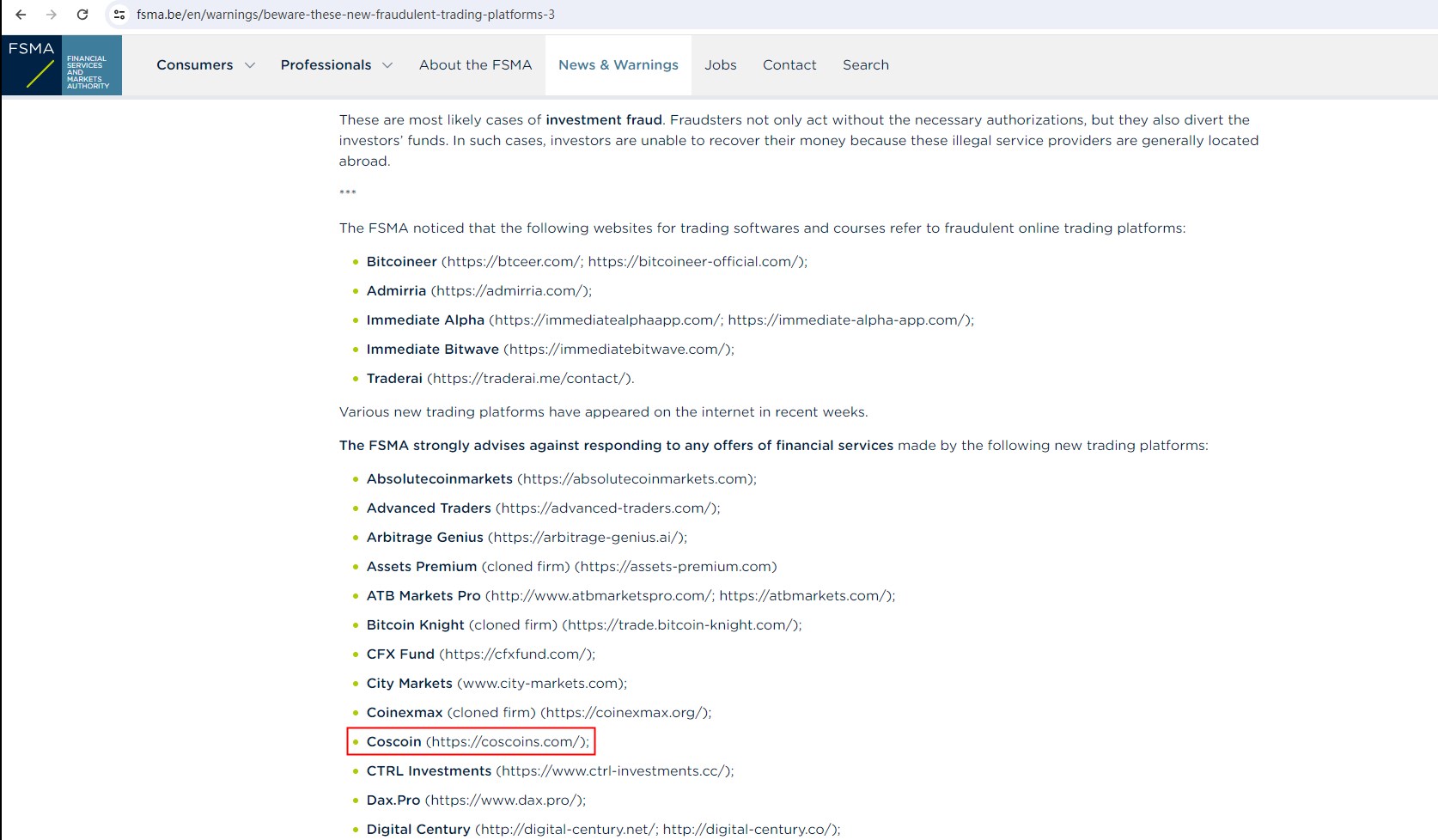Click the FSMA logo
This screenshot has width=1438, height=840.
coord(62,65)
